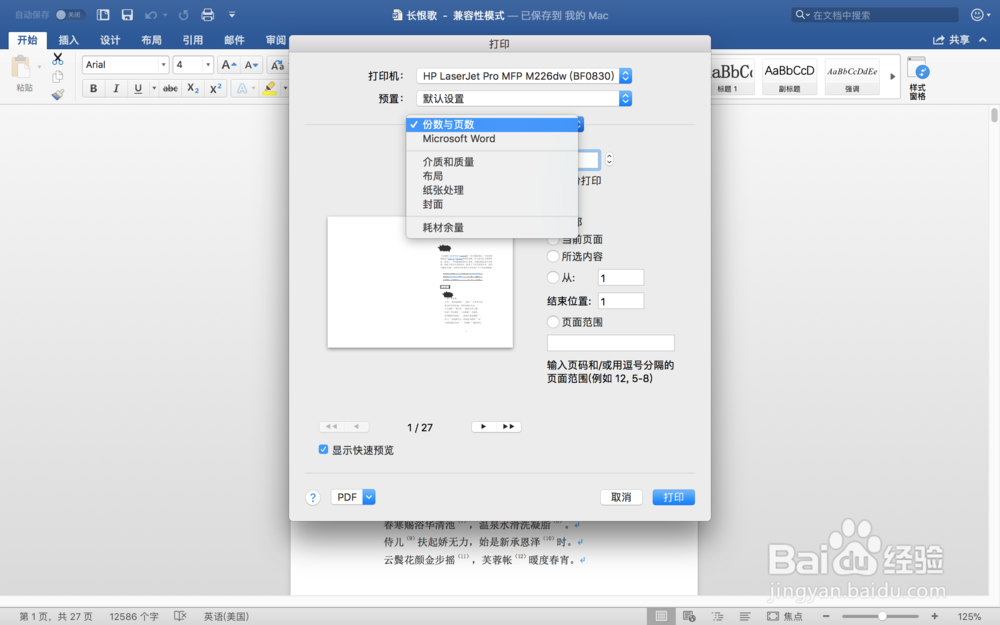
Task: Click the Share (共享) button
Action: coord(952,40)
